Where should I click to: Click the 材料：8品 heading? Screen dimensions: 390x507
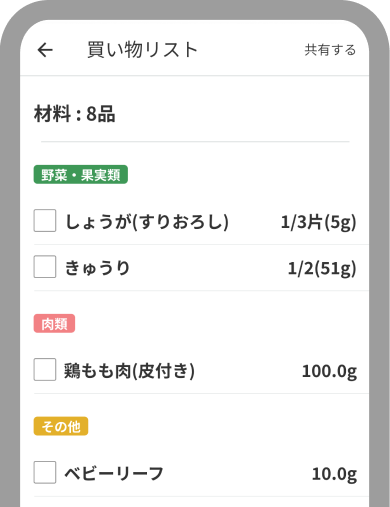coord(75,114)
